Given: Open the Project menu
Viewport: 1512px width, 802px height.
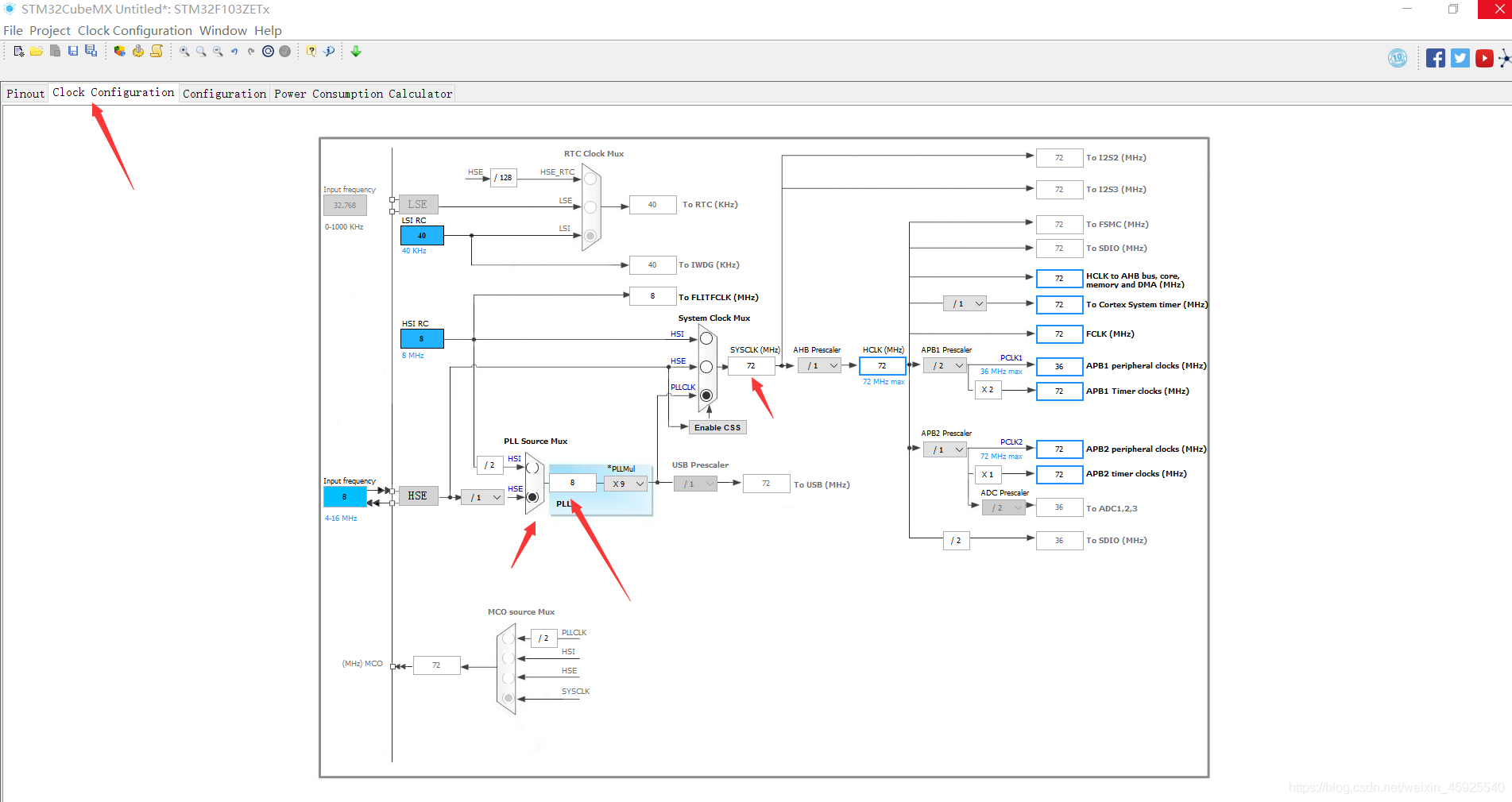Looking at the screenshot, I should tap(50, 30).
